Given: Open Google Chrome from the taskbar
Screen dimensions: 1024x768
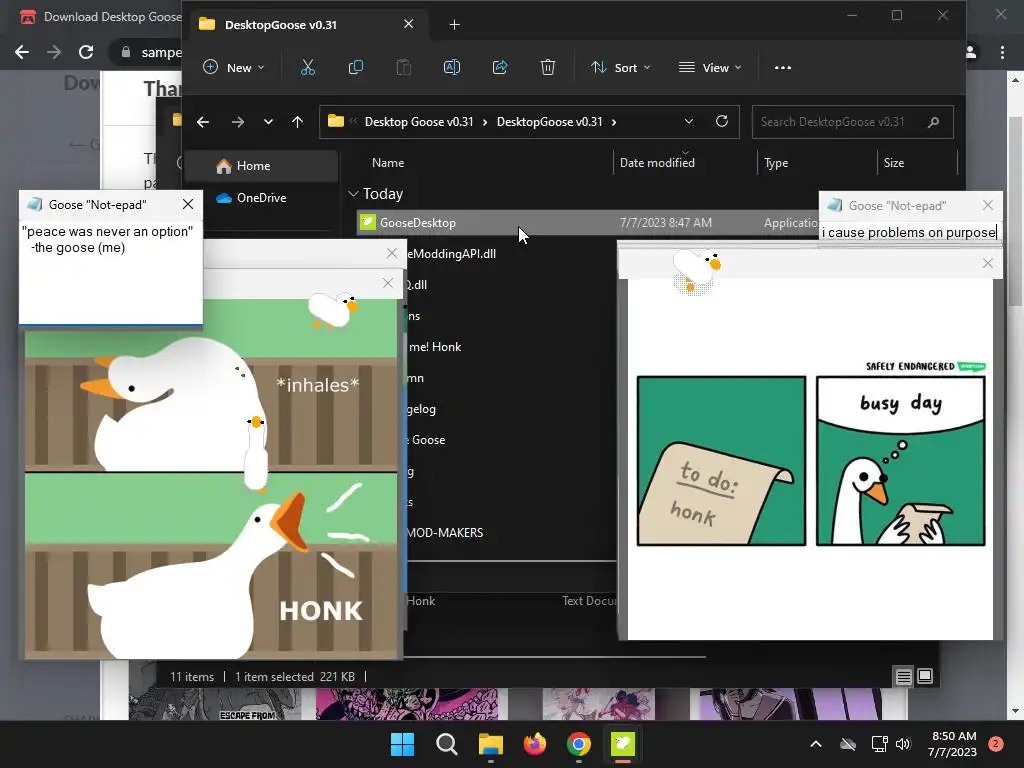Looking at the screenshot, I should pyautogui.click(x=579, y=744).
